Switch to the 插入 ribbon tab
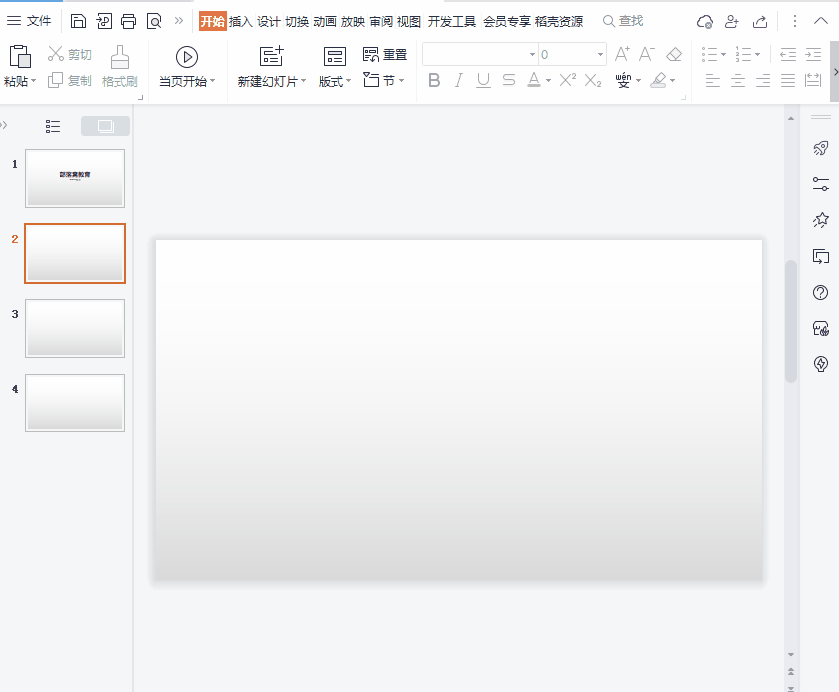This screenshot has height=692, width=839. click(x=241, y=21)
